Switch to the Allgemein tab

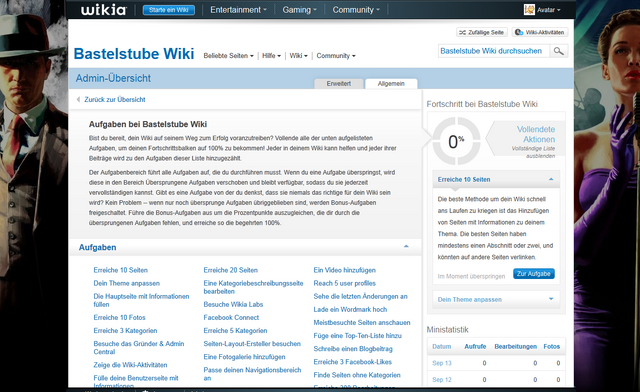[x=391, y=83]
